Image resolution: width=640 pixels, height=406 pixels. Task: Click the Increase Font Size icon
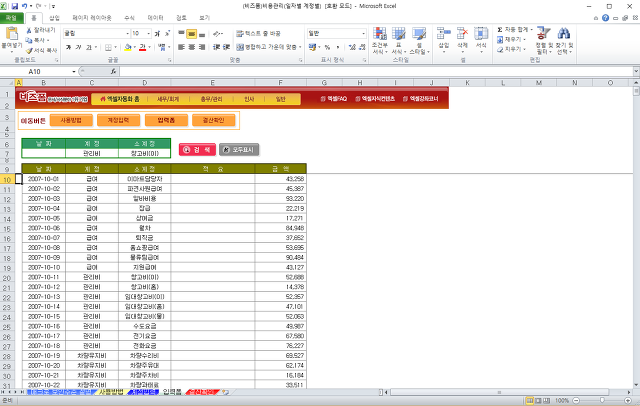click(158, 33)
